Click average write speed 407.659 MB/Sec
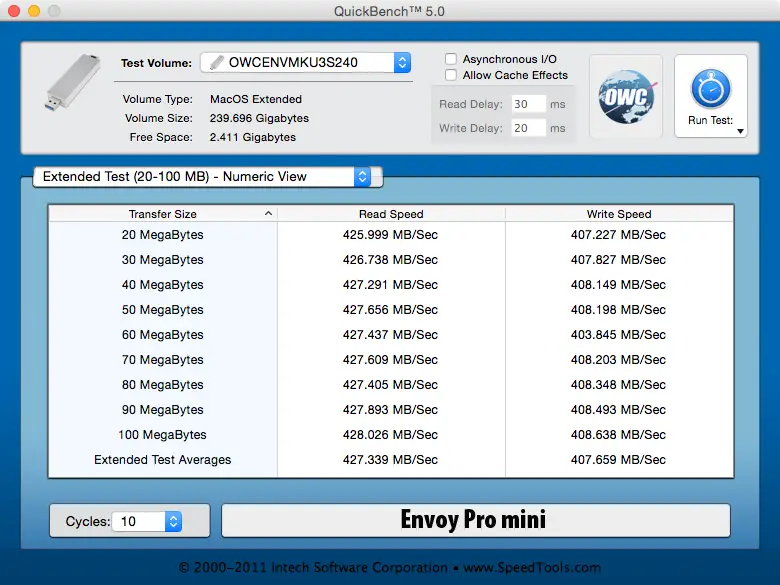The image size is (780, 585). [618, 460]
